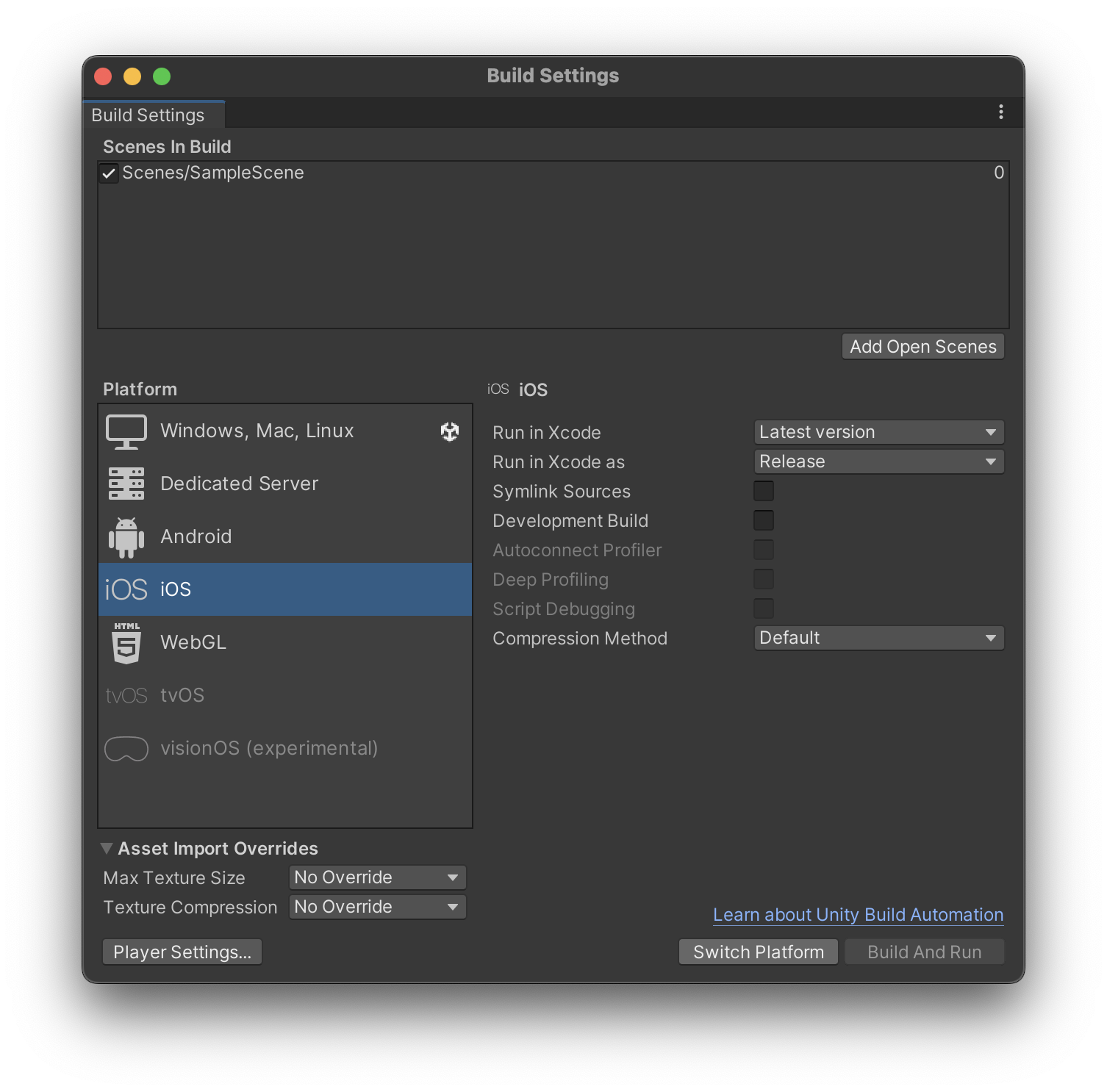Screen dimensions: 1107x1092
Task: Click the Scenes In Build heading
Action: 167,147
